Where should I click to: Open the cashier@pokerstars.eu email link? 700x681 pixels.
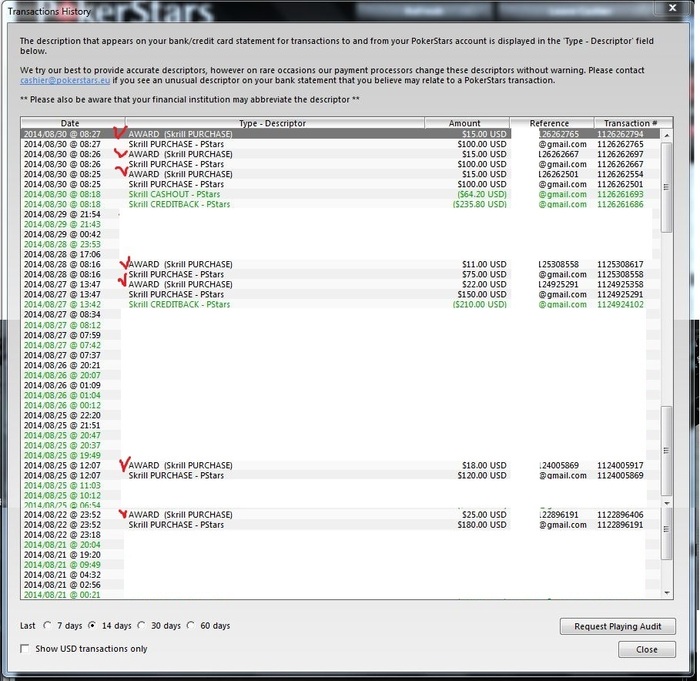[x=65, y=80]
